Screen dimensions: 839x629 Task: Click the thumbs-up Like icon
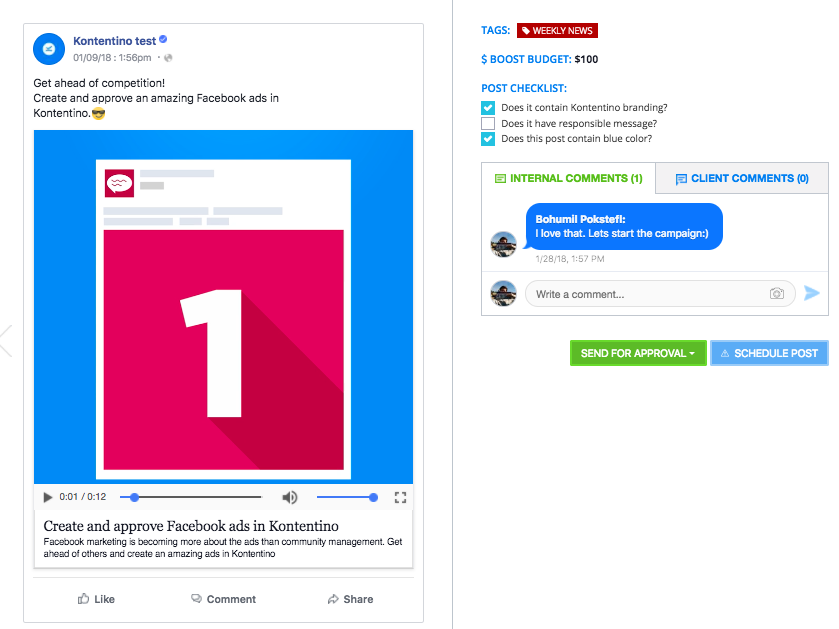click(x=83, y=599)
